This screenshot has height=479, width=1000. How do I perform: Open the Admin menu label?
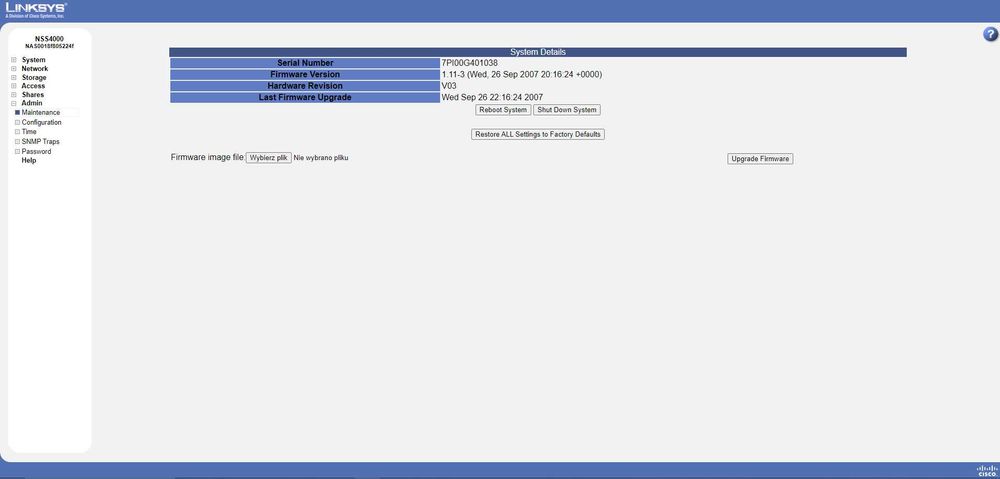pyautogui.click(x=32, y=103)
